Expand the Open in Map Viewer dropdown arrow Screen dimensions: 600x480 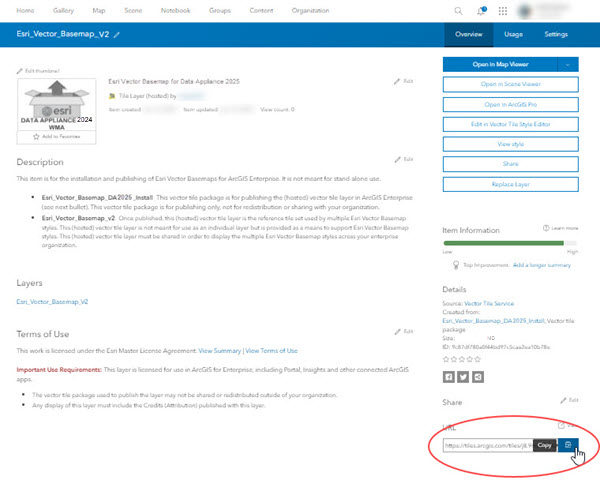(x=568, y=65)
